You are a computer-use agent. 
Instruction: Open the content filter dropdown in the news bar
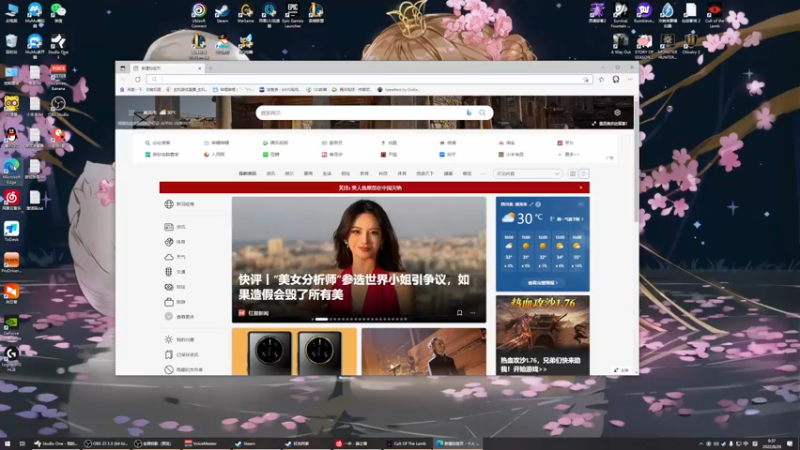coord(528,174)
